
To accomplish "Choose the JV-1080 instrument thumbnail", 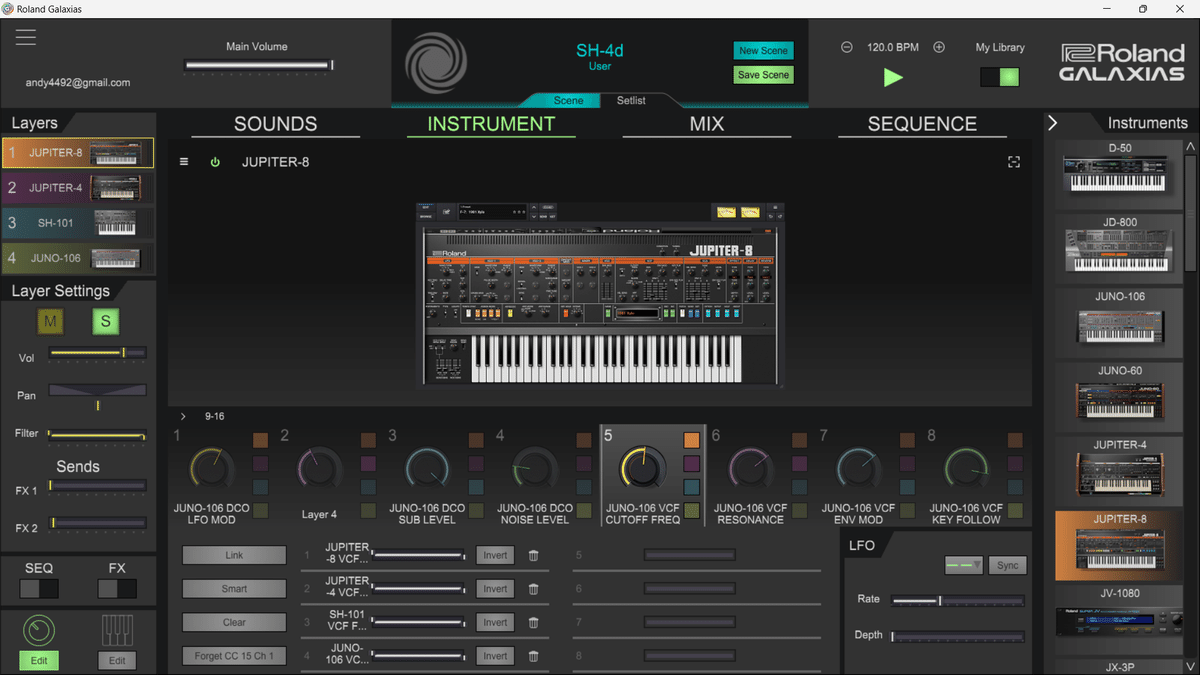I will pos(1119,622).
